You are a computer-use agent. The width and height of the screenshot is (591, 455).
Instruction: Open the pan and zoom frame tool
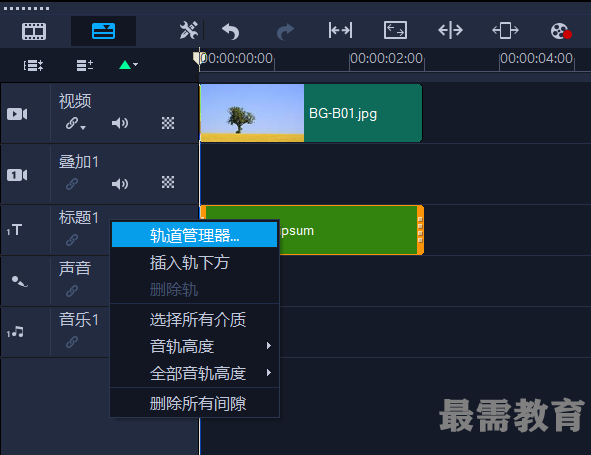tap(395, 30)
